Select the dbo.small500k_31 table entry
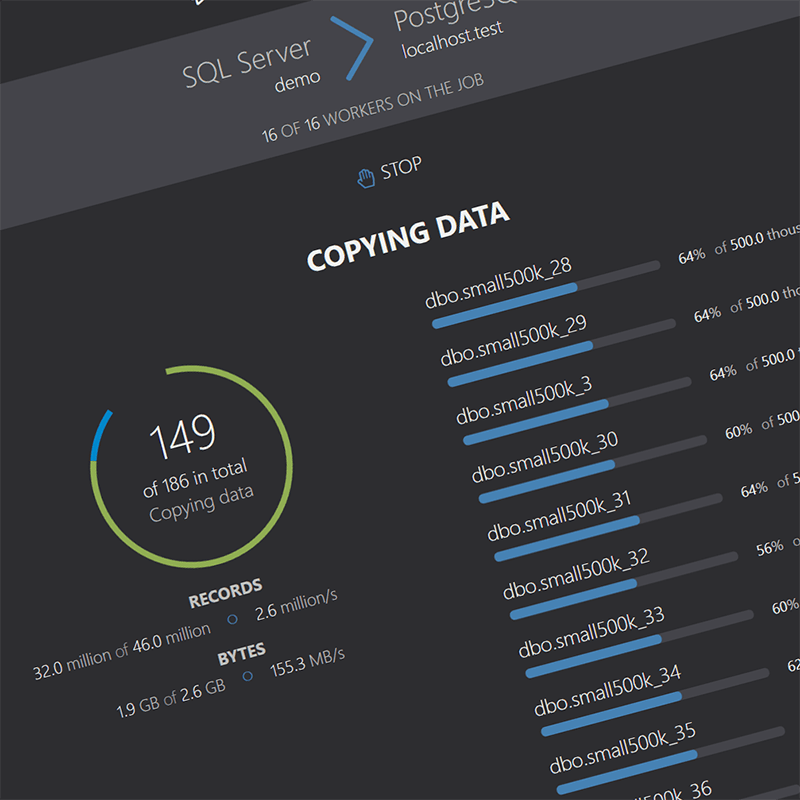Viewport: 800px width, 800px height. pos(559,513)
